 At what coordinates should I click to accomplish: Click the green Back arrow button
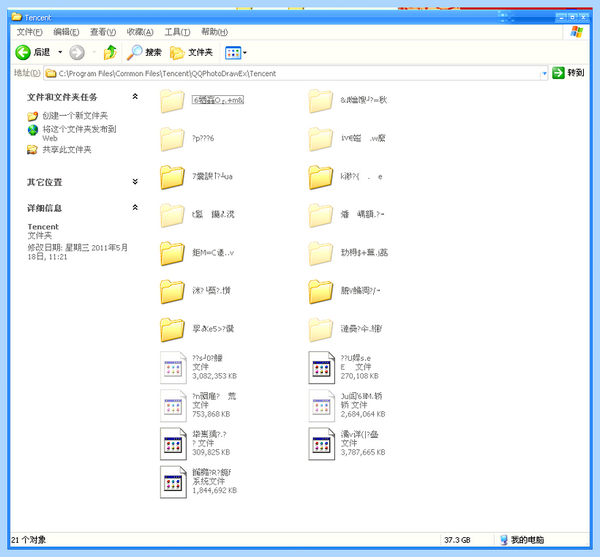23,52
